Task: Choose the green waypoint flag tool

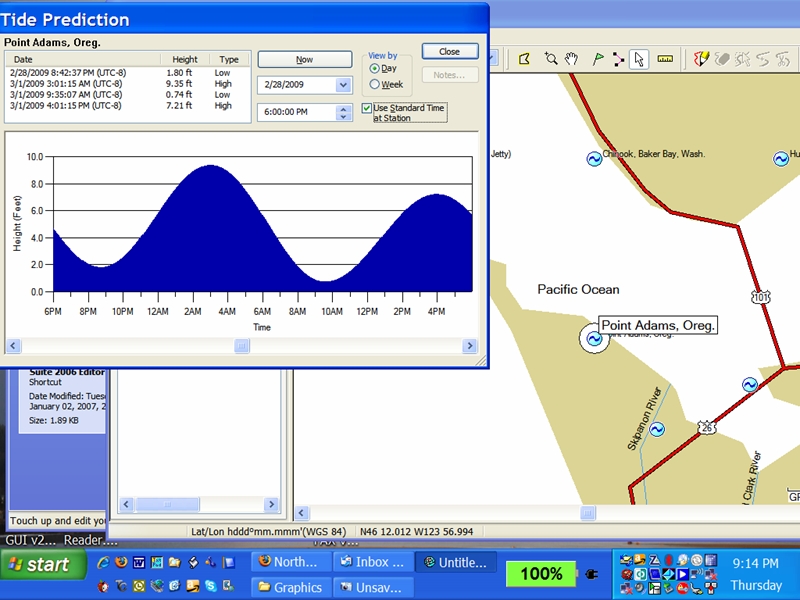Action: [598, 60]
